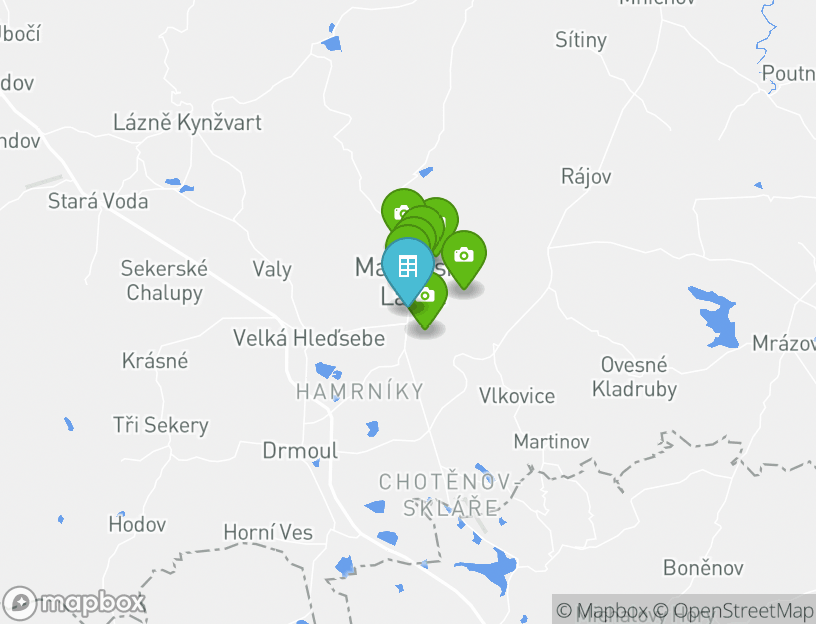Select the blue building marker pin

tap(407, 268)
